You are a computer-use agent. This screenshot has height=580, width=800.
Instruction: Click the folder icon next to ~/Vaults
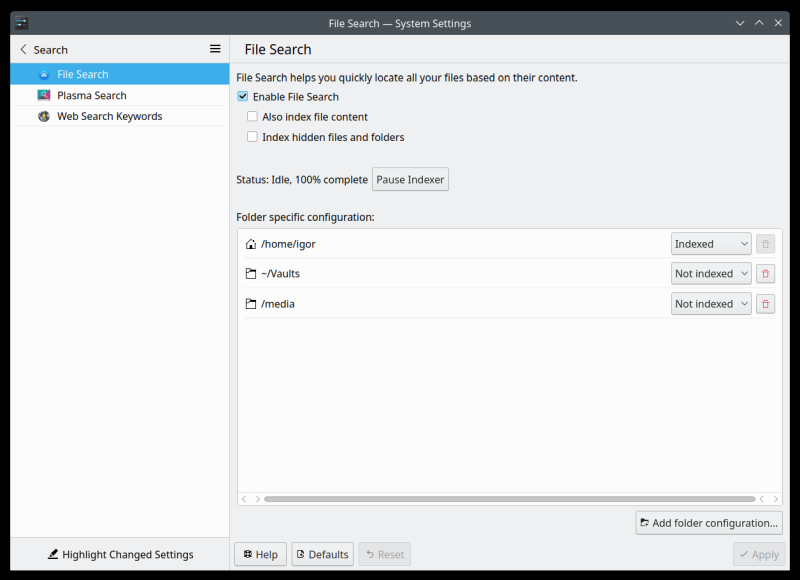tap(249, 273)
